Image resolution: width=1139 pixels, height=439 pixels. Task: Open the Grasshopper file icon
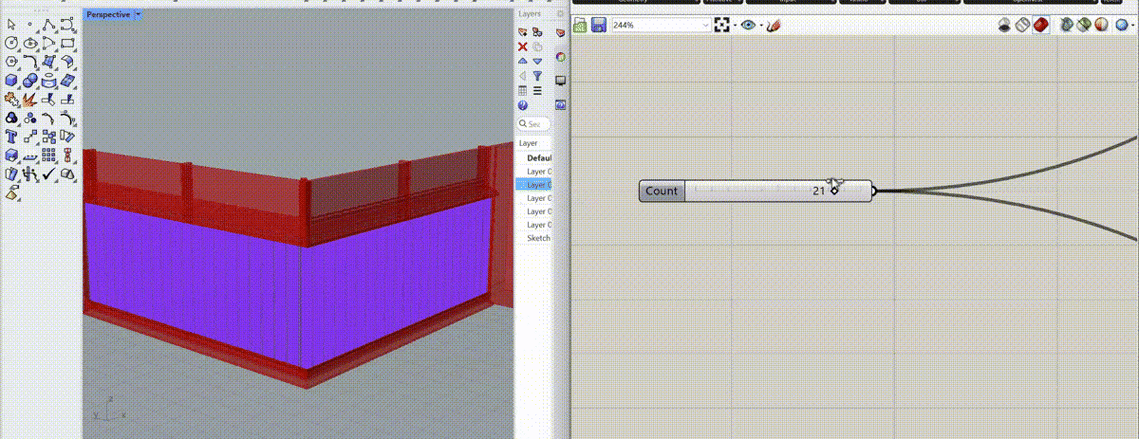pos(580,25)
